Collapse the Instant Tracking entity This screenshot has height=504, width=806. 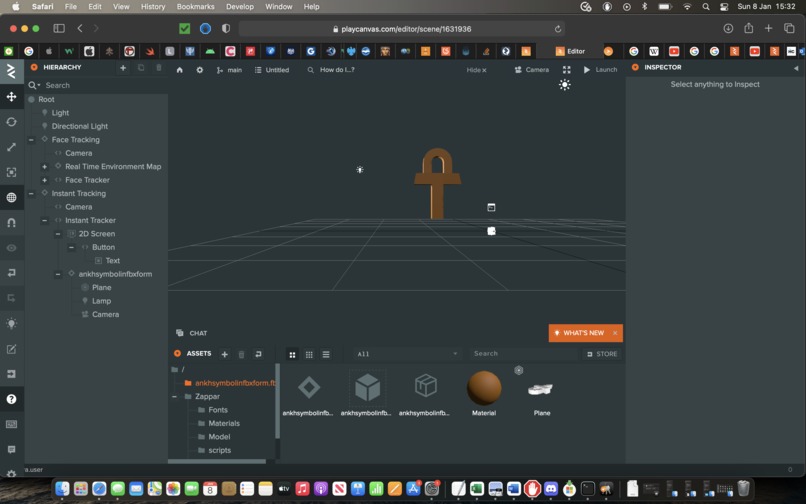[31, 194]
